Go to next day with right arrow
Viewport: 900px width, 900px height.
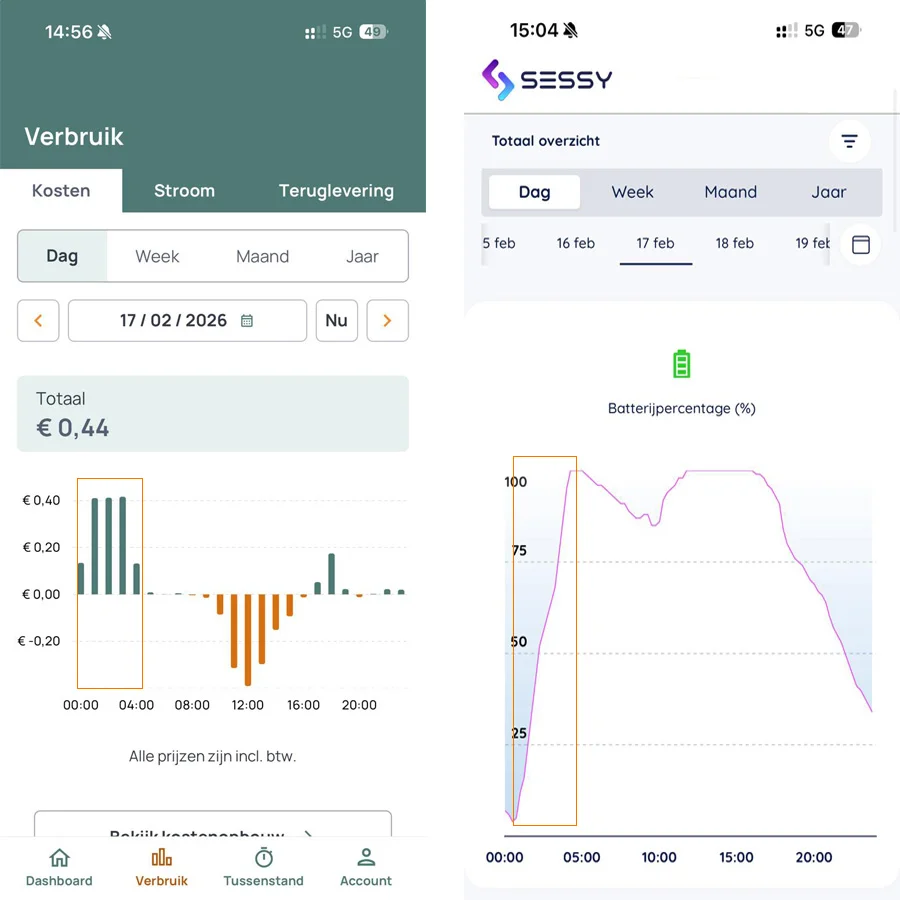tap(387, 321)
